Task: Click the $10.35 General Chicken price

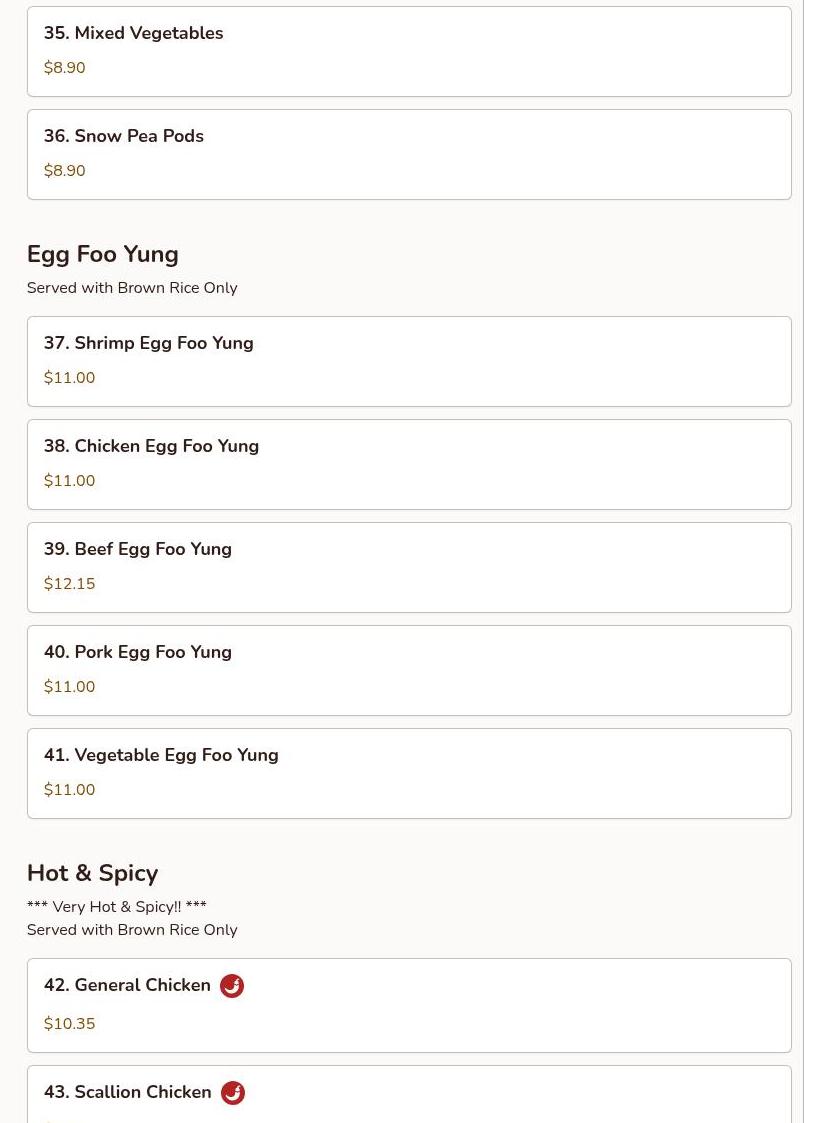Action: pyautogui.click(x=69, y=1024)
